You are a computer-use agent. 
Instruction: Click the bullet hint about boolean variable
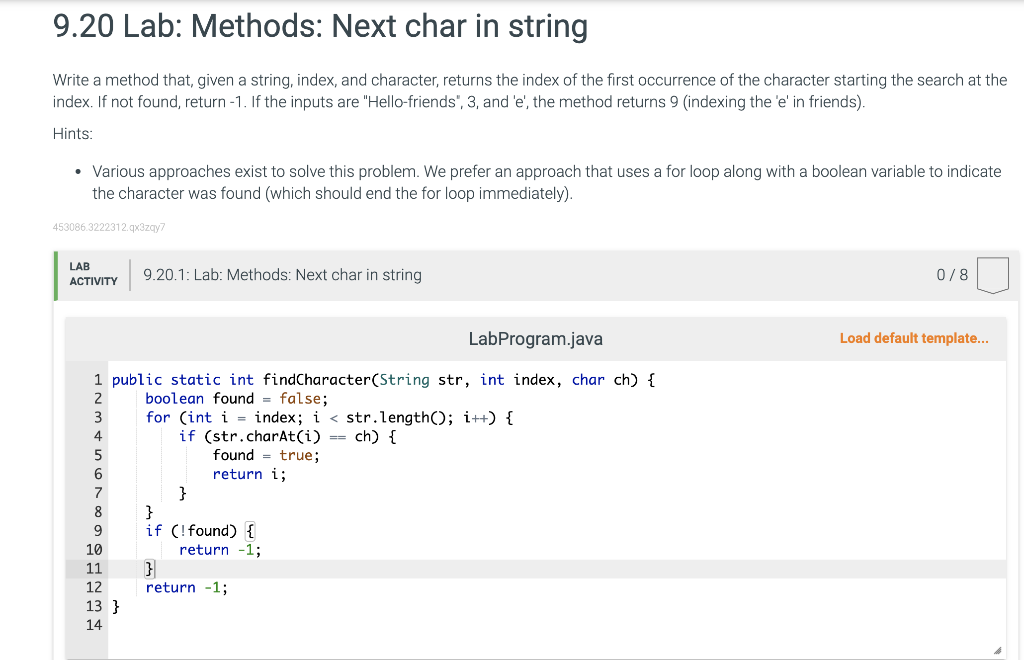pyautogui.click(x=547, y=182)
